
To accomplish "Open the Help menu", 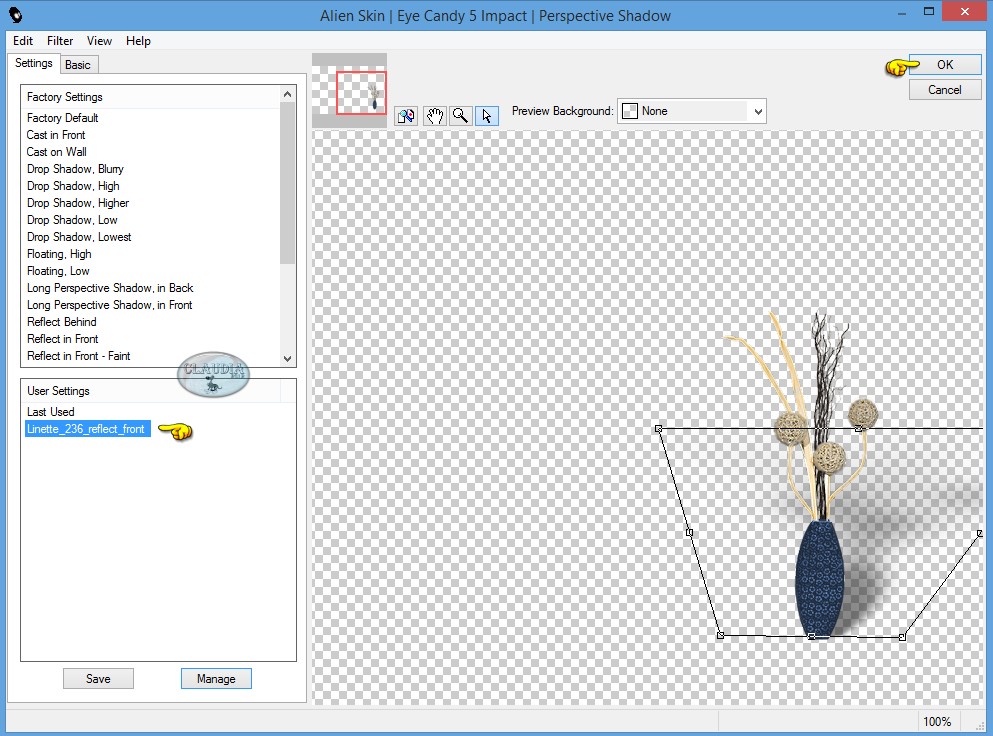I will pos(138,41).
